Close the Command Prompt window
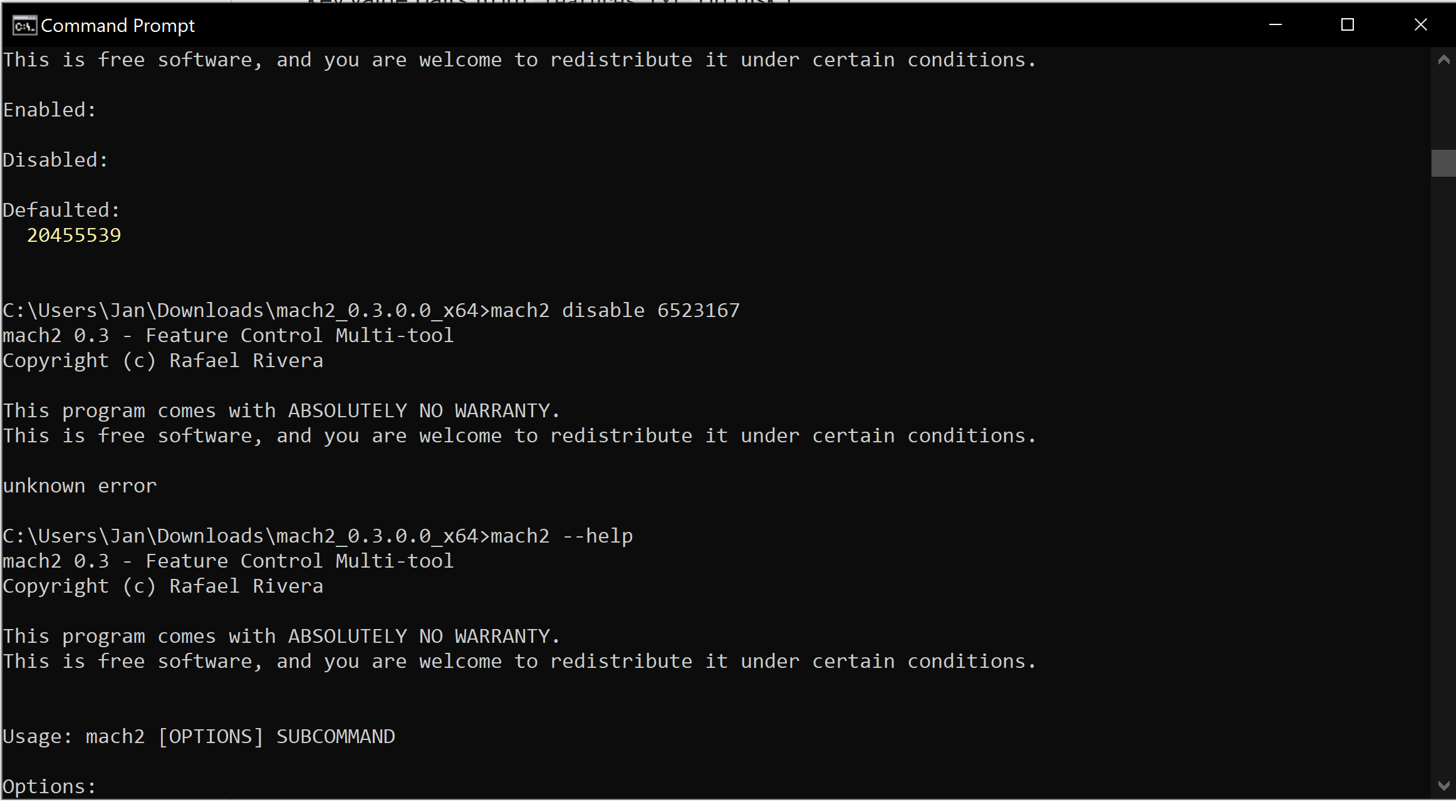 pos(1420,25)
